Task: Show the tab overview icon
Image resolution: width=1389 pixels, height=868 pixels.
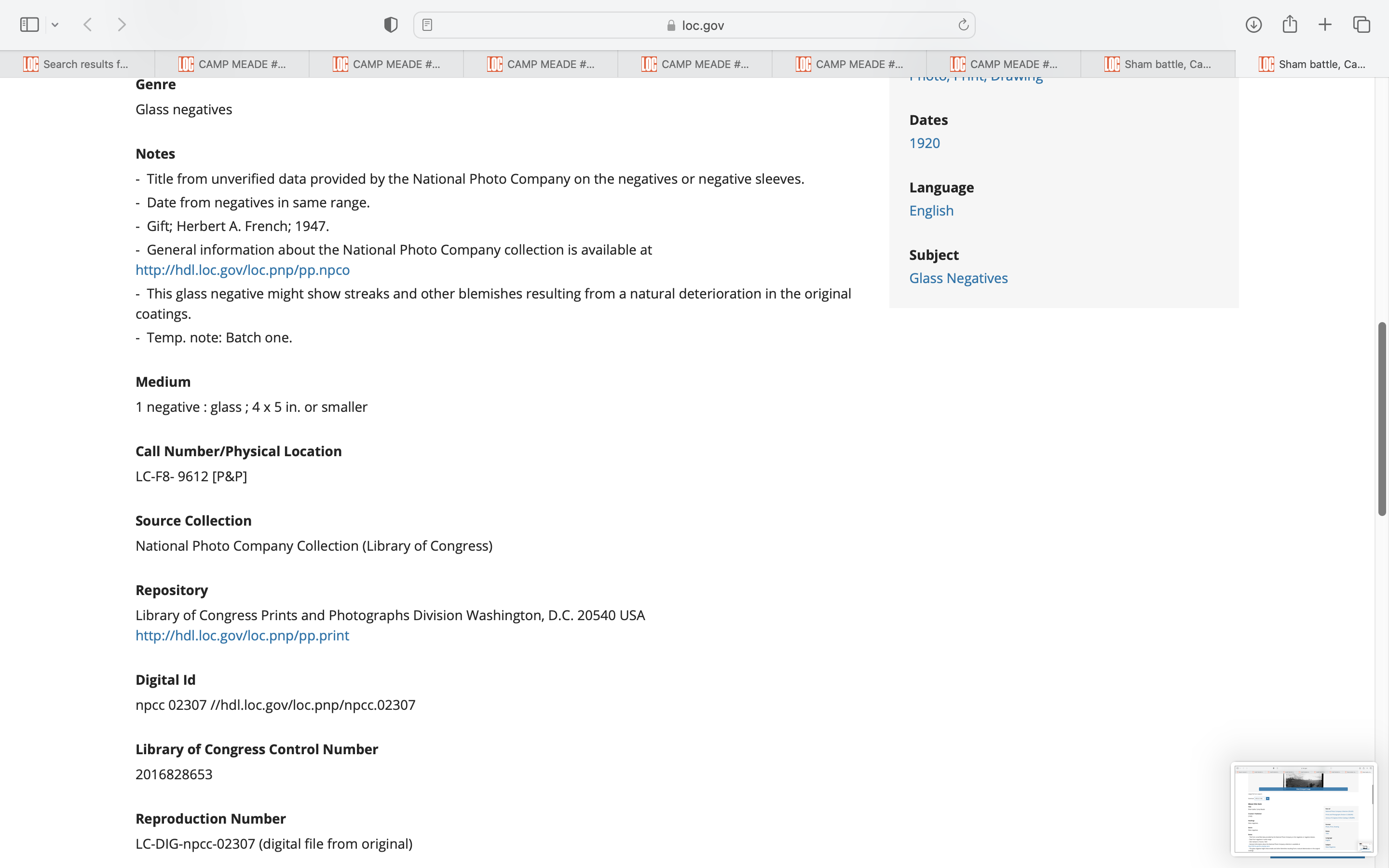Action: [1362, 25]
